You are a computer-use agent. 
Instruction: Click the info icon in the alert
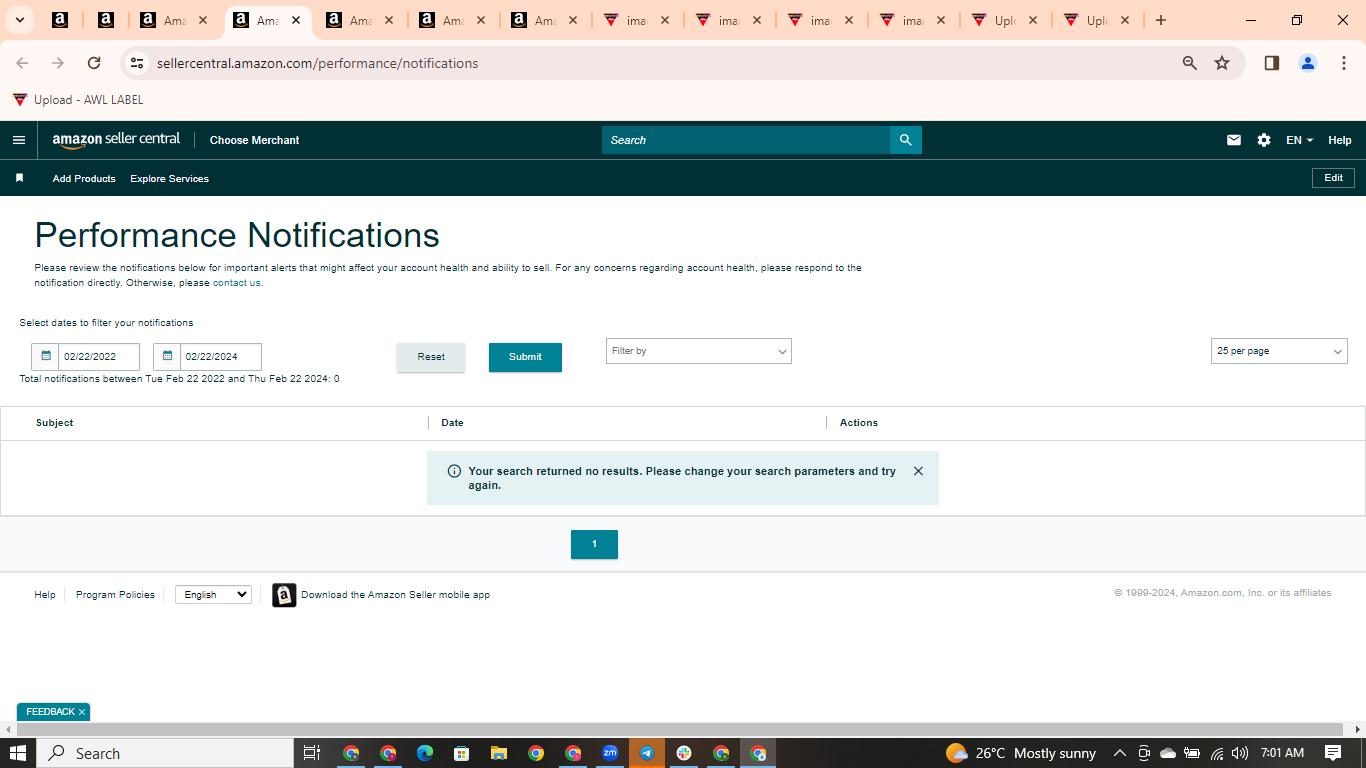point(454,471)
